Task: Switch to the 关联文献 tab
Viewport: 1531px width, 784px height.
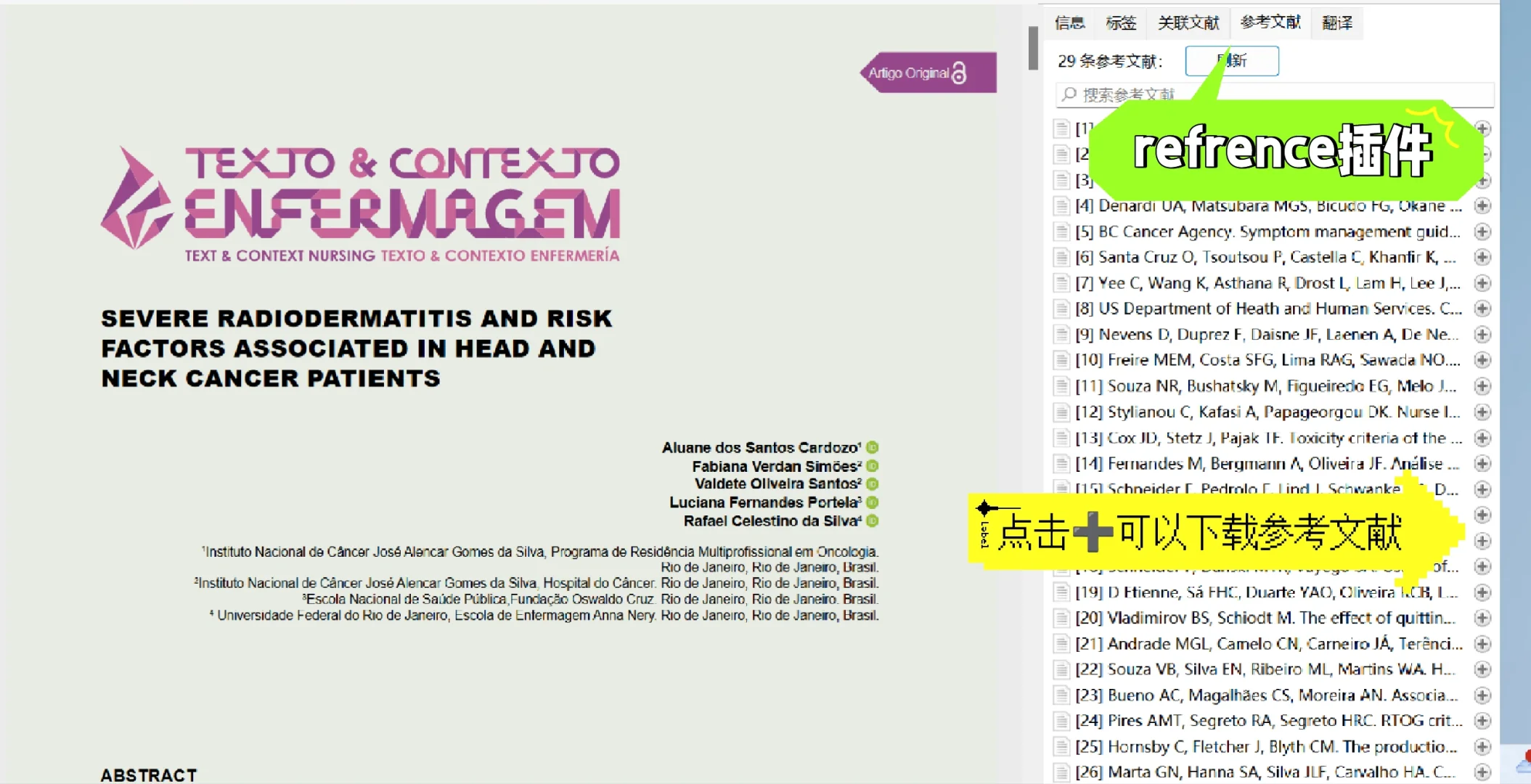Action: click(x=1188, y=23)
